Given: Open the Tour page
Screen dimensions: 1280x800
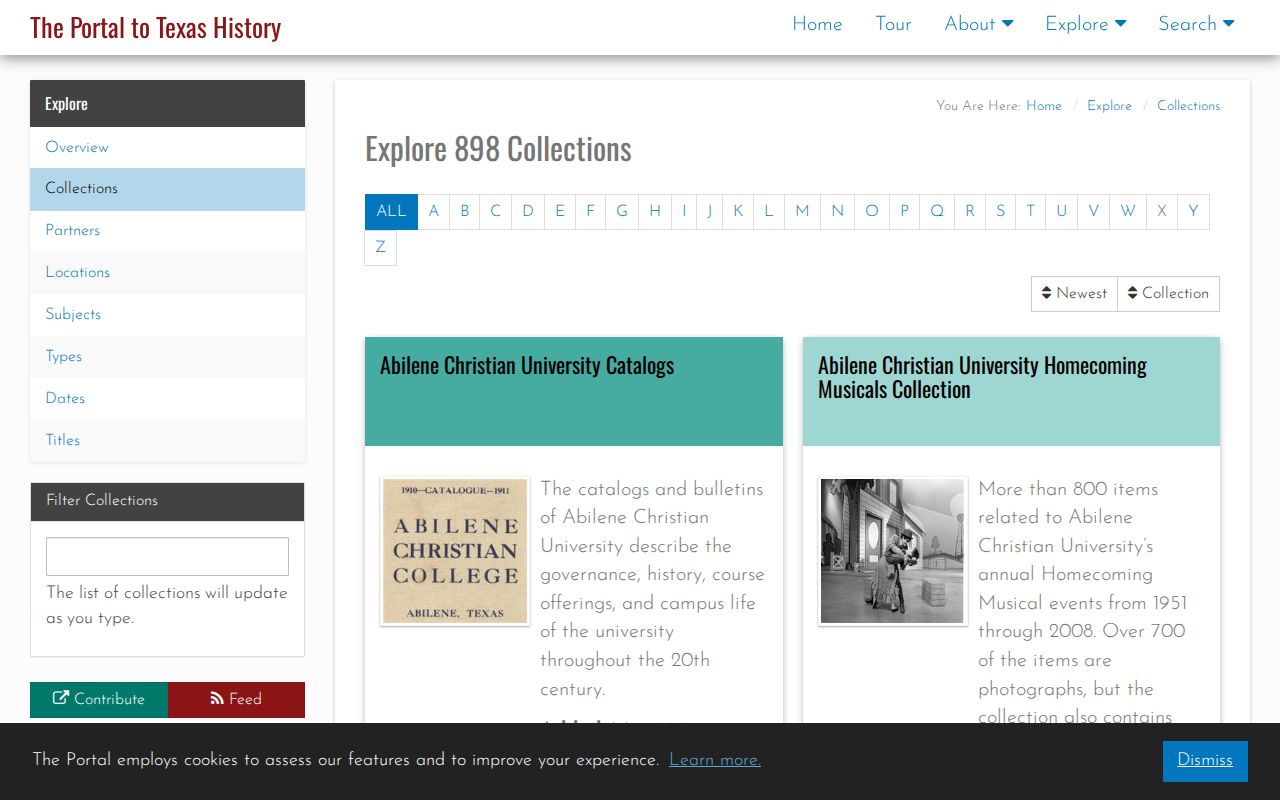Looking at the screenshot, I should pyautogui.click(x=893, y=24).
